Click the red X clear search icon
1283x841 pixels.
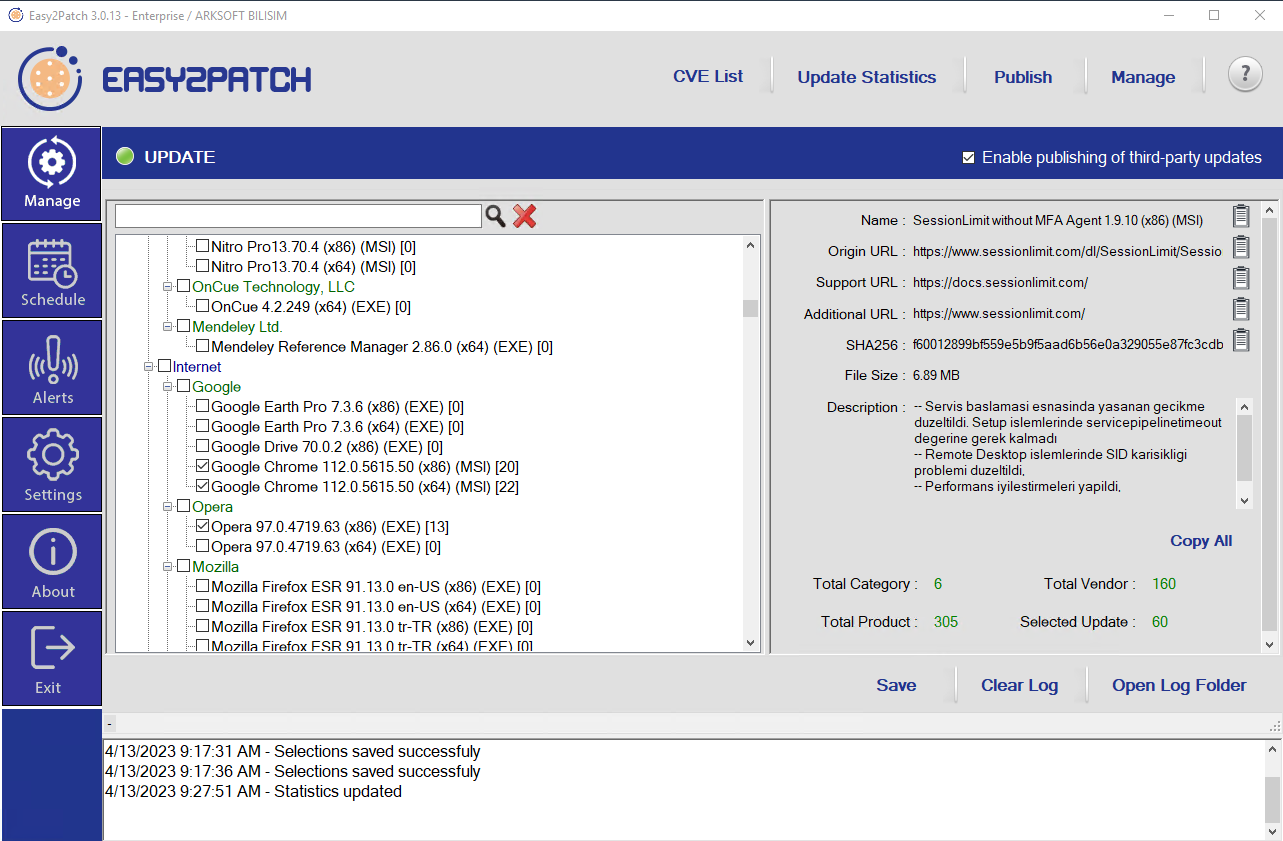(x=525, y=216)
